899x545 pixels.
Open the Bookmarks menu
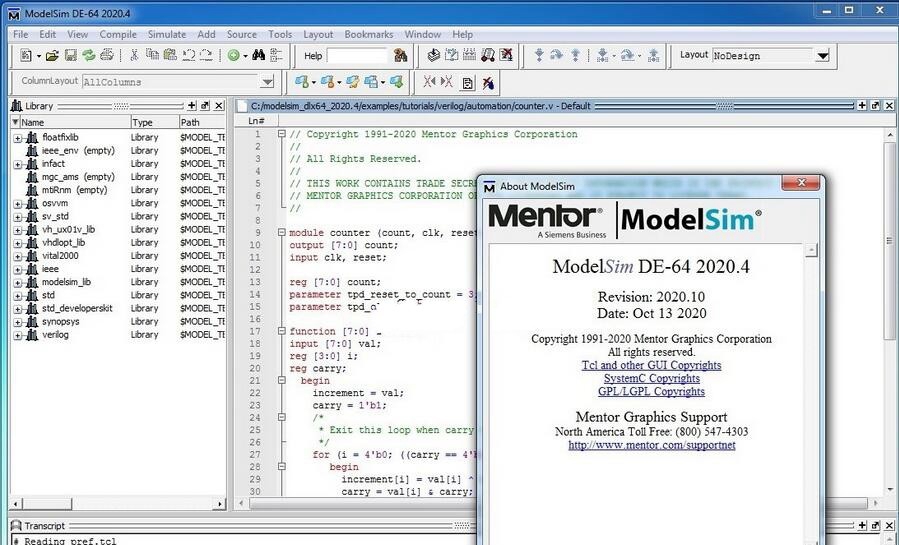point(369,34)
